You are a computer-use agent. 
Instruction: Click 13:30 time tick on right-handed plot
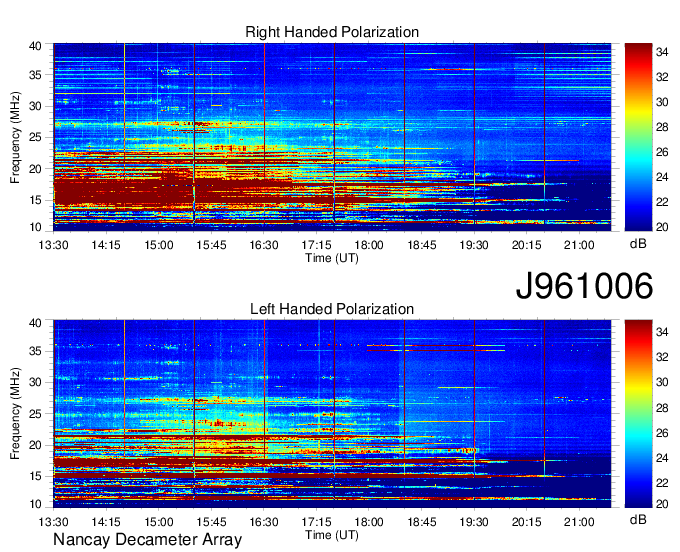tap(53, 245)
